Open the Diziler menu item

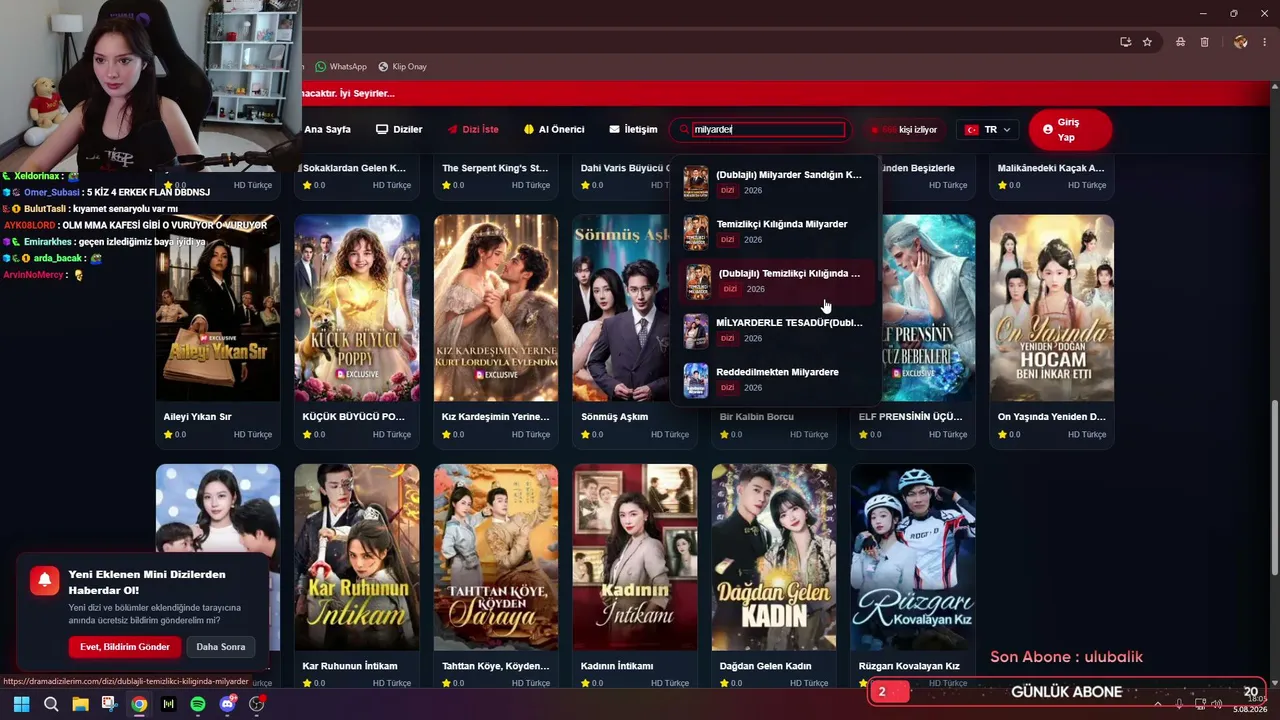click(x=399, y=129)
